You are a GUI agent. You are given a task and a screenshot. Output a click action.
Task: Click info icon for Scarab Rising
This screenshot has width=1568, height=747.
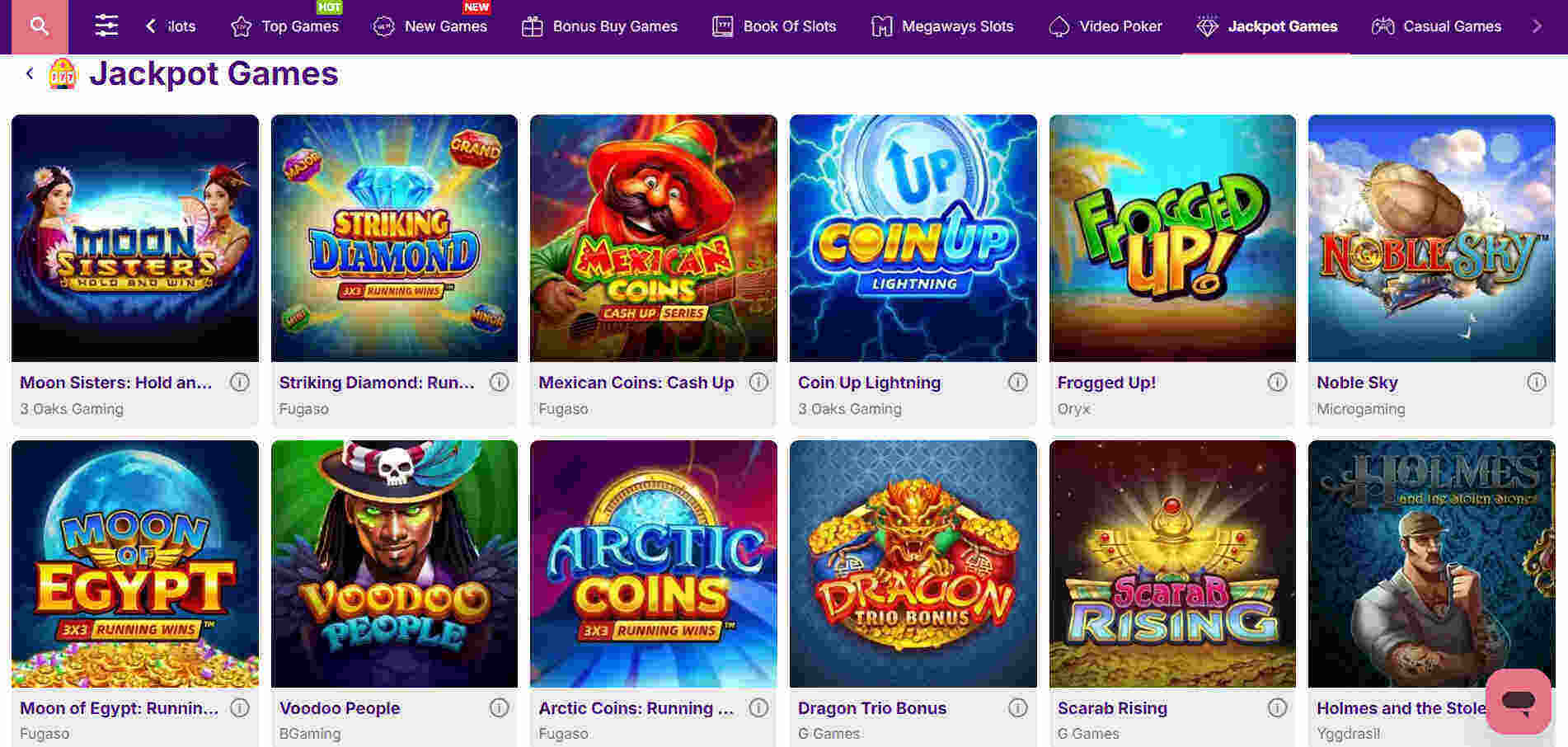coord(1277,708)
